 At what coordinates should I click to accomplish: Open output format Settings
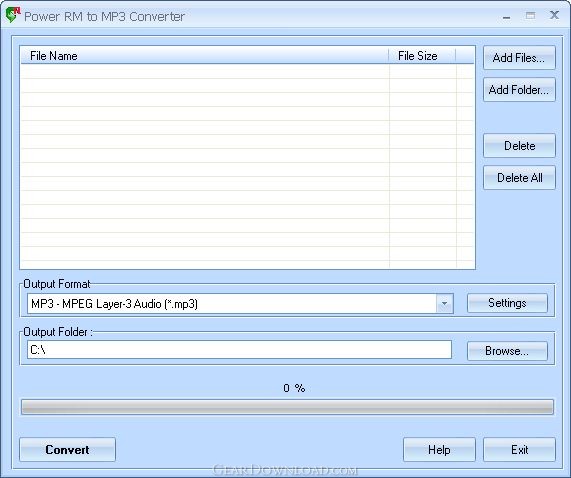pos(507,303)
